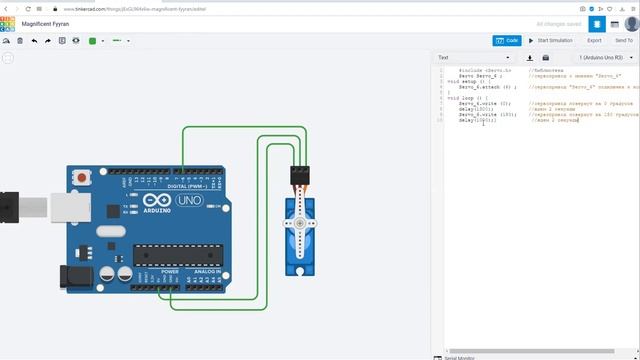
Task: Toggle the Code panel button
Action: (x=507, y=40)
